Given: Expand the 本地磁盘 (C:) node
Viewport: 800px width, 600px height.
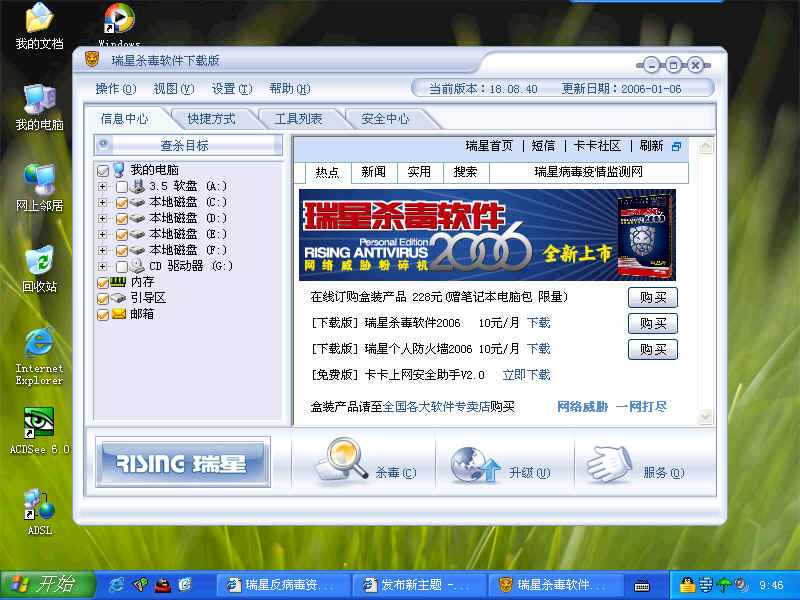Looking at the screenshot, I should (x=103, y=203).
